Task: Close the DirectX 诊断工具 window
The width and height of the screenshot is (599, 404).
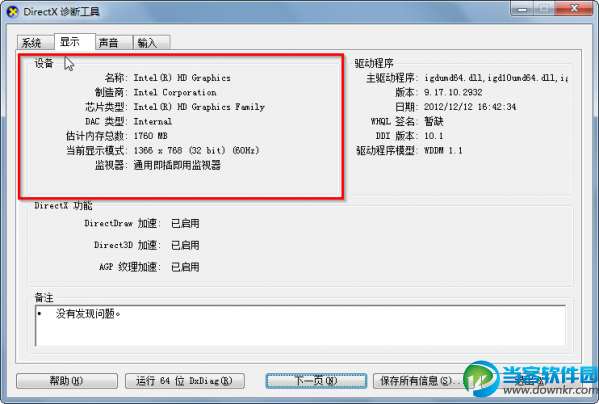Action: 574,8
